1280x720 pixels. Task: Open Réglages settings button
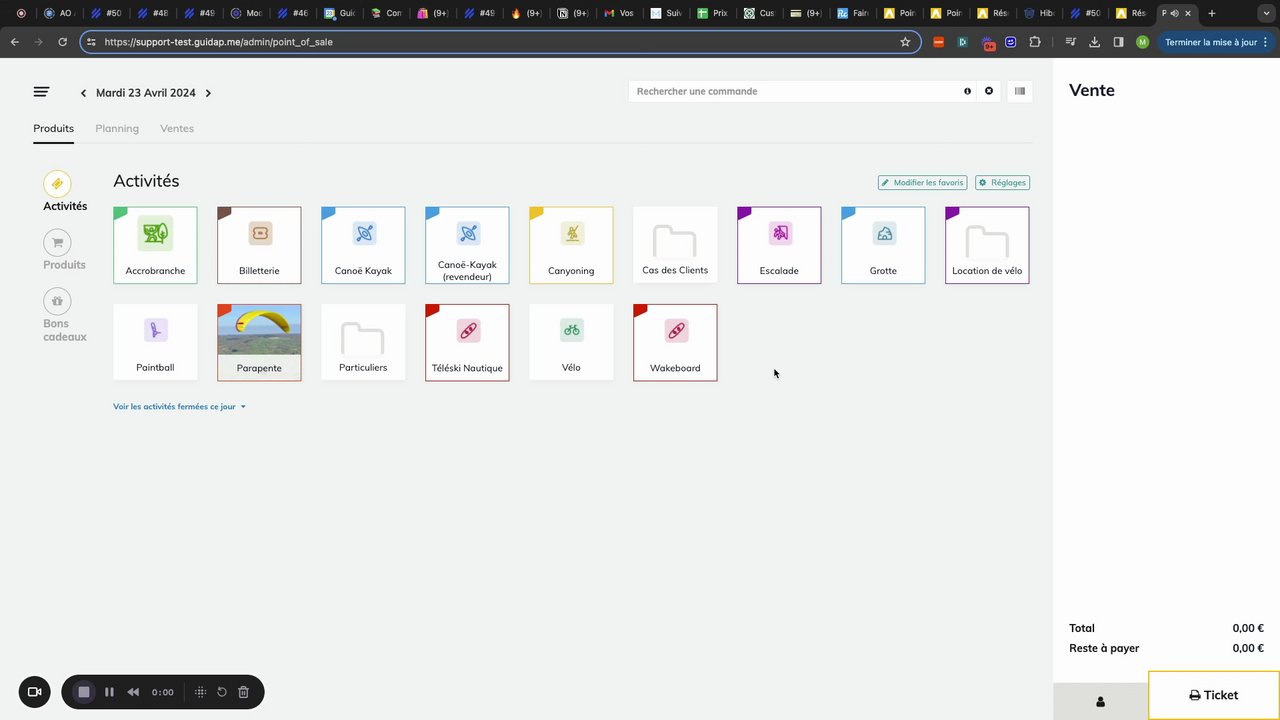(1002, 183)
